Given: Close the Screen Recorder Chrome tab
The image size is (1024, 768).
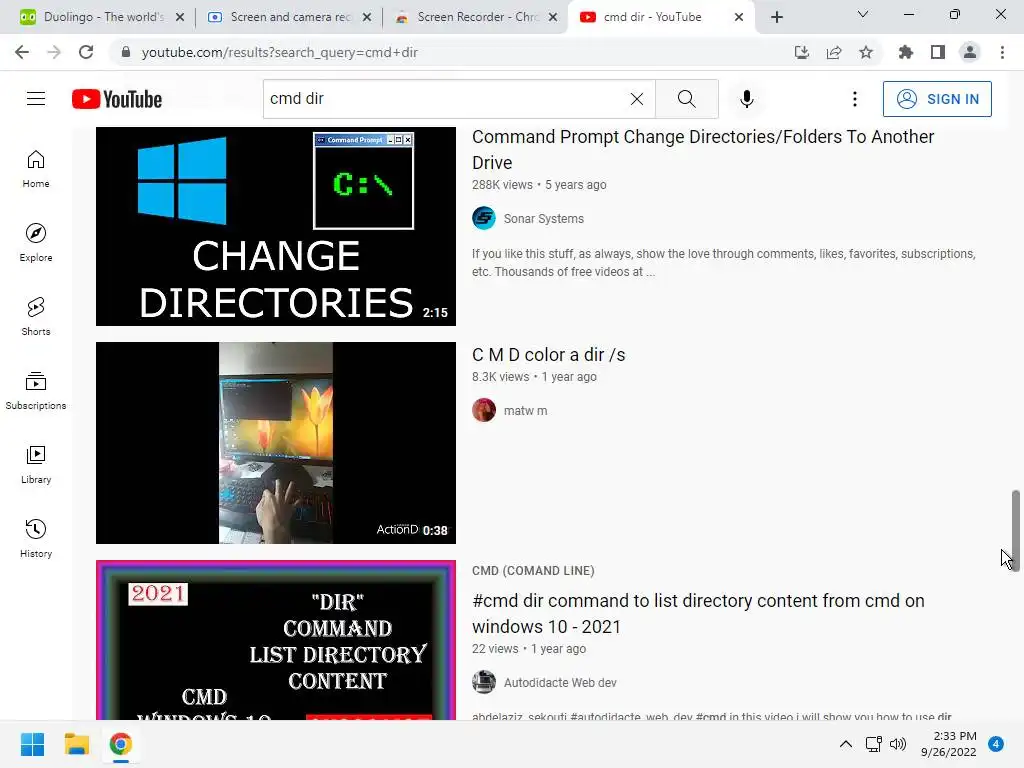Looking at the screenshot, I should (x=553, y=17).
